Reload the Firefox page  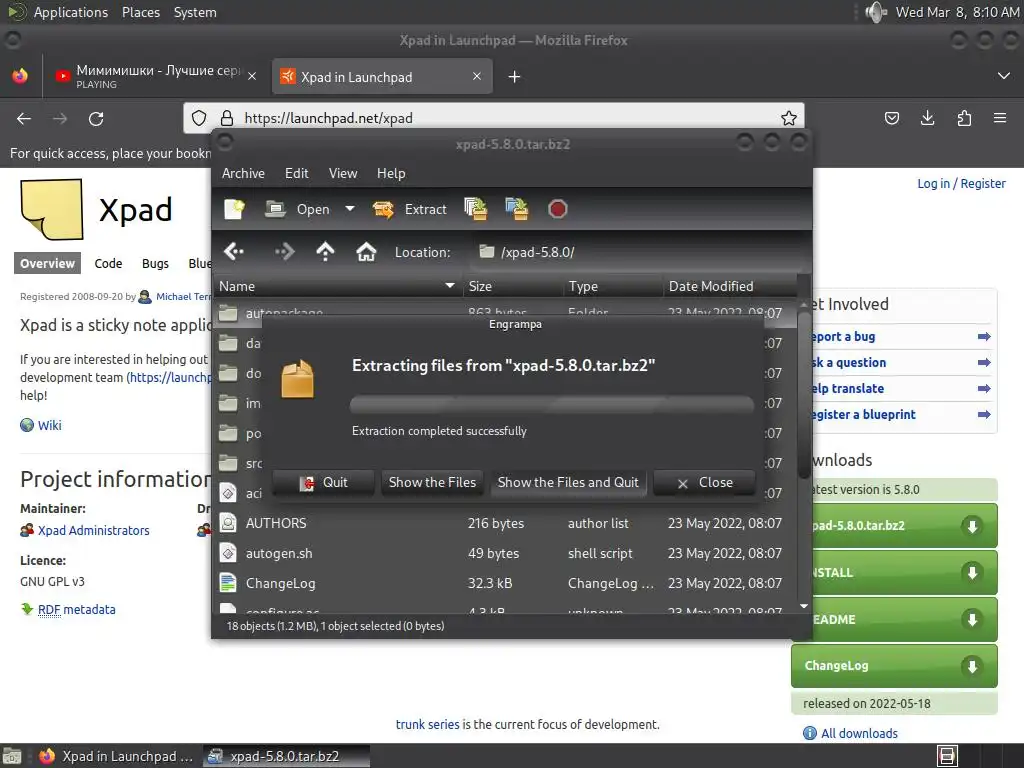tap(96, 118)
